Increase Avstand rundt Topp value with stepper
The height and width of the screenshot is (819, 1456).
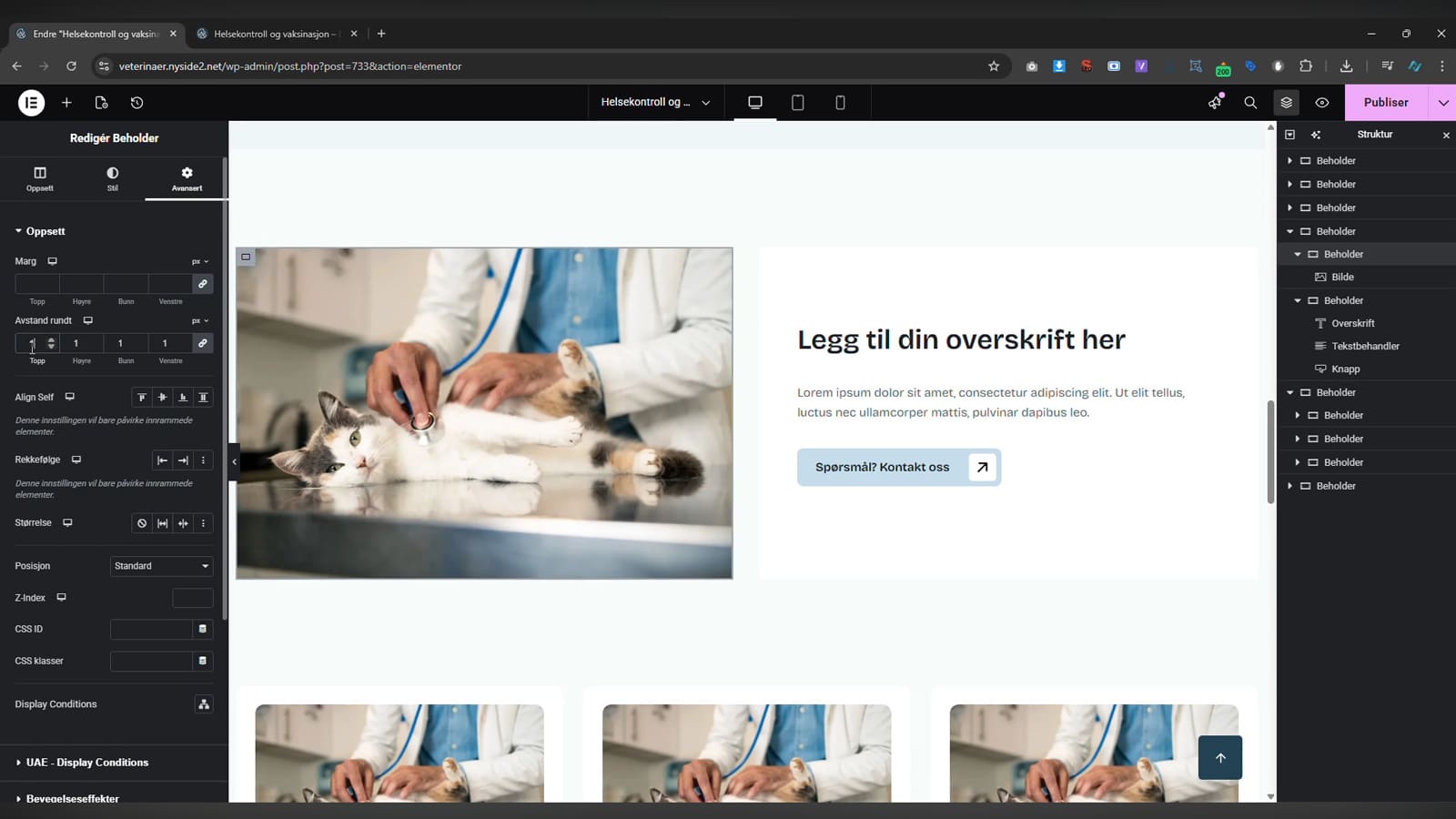(x=51, y=339)
